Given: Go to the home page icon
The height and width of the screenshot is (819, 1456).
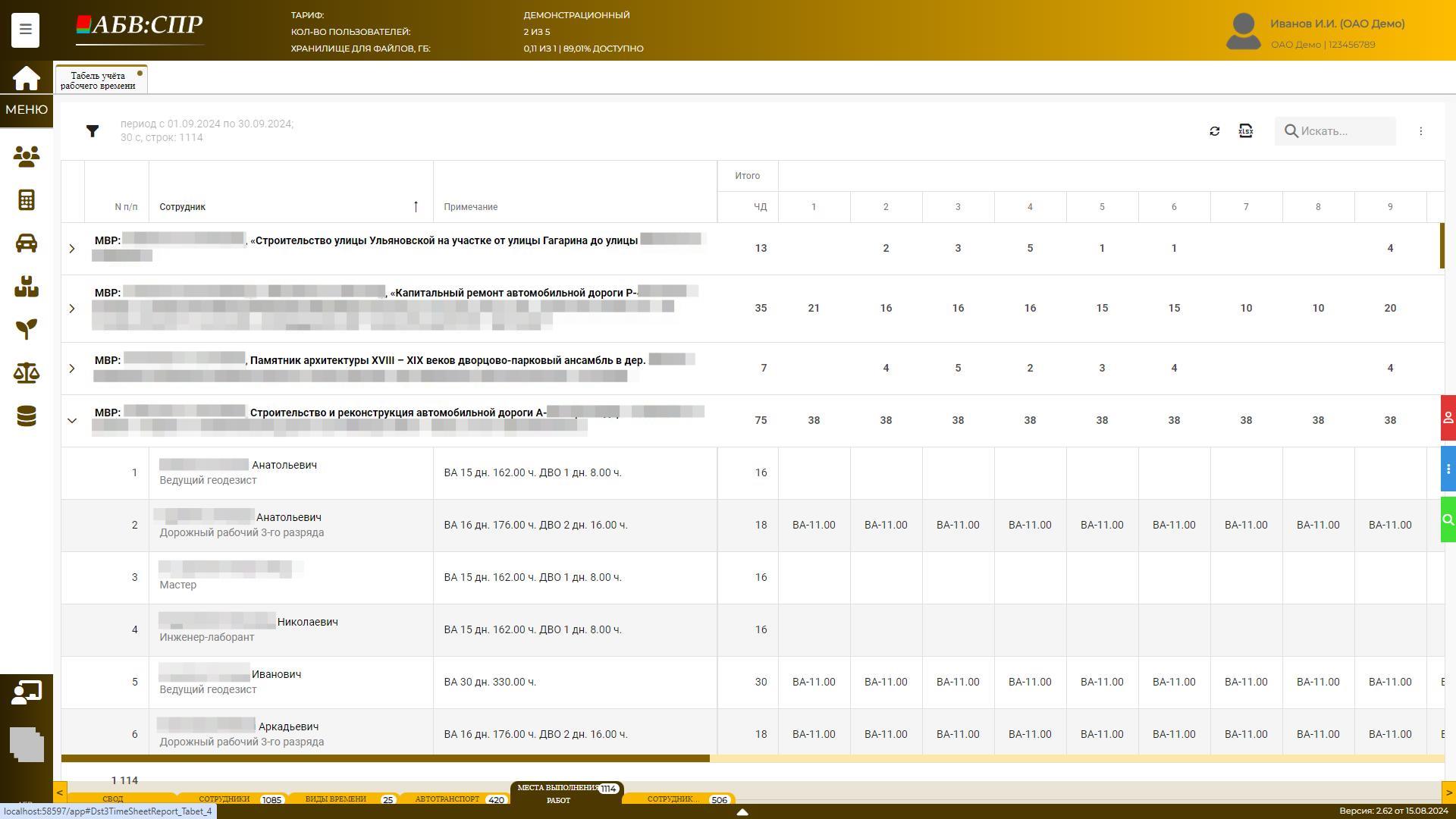Looking at the screenshot, I should [27, 78].
